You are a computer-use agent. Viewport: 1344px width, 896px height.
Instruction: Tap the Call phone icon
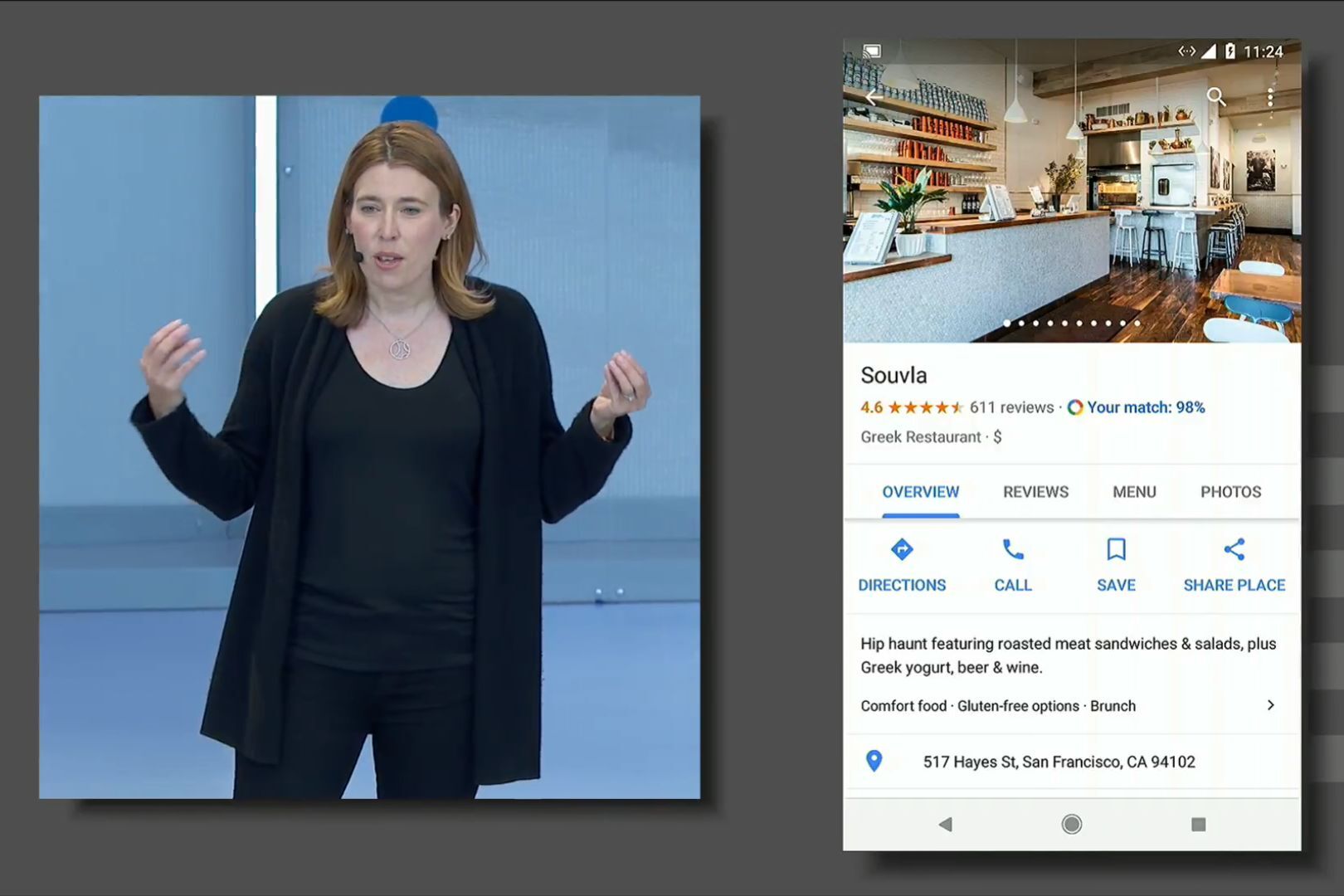[x=1013, y=550]
